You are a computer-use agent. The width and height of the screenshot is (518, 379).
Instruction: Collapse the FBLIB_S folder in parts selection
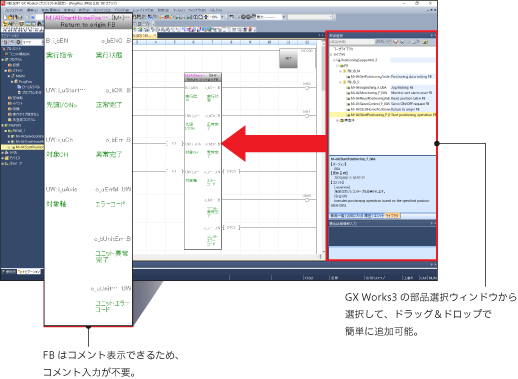pos(340,82)
